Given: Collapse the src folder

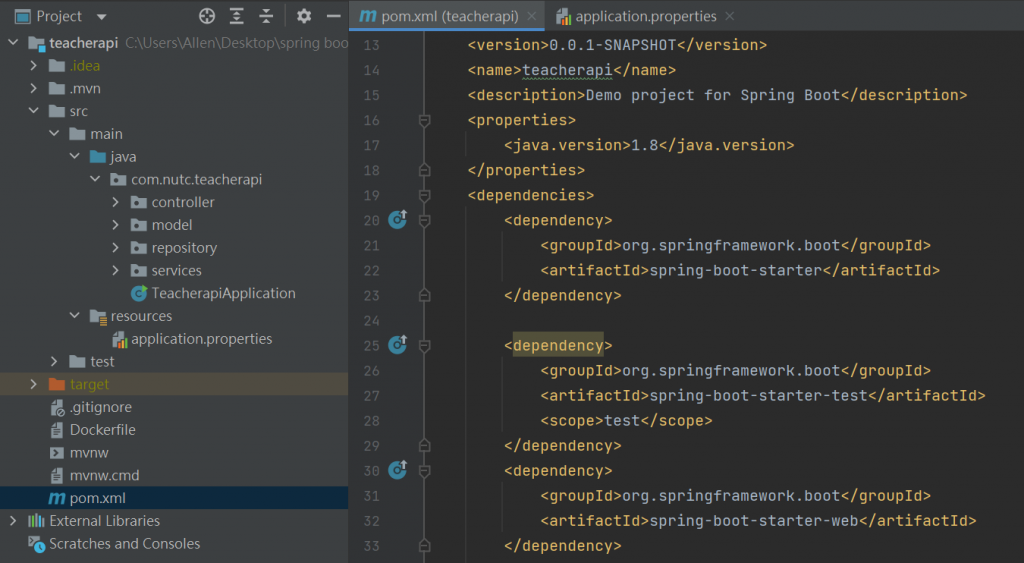Looking at the screenshot, I should tap(33, 111).
